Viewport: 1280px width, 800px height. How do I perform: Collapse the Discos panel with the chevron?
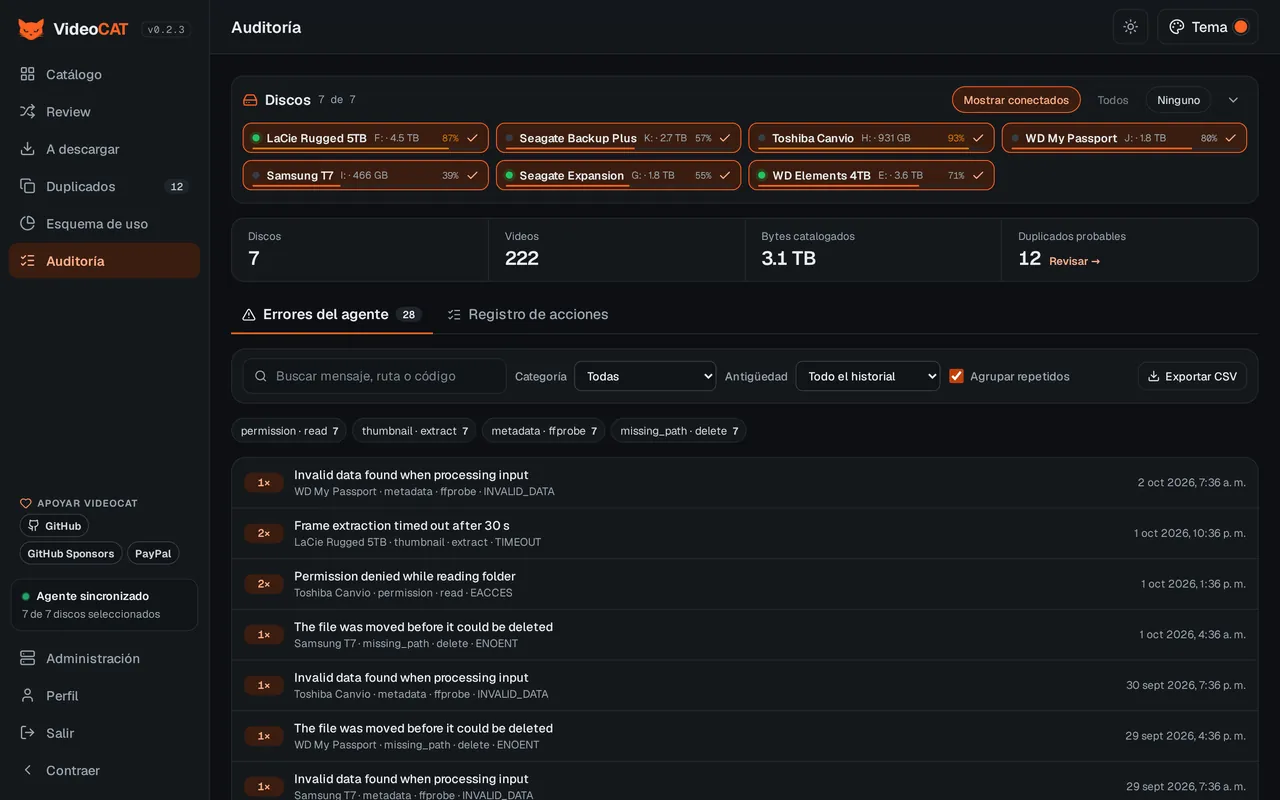(x=1233, y=100)
